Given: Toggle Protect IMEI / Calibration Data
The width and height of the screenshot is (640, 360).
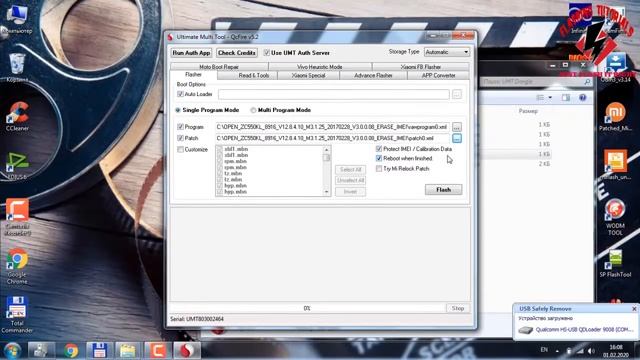Looking at the screenshot, I should coord(379,149).
